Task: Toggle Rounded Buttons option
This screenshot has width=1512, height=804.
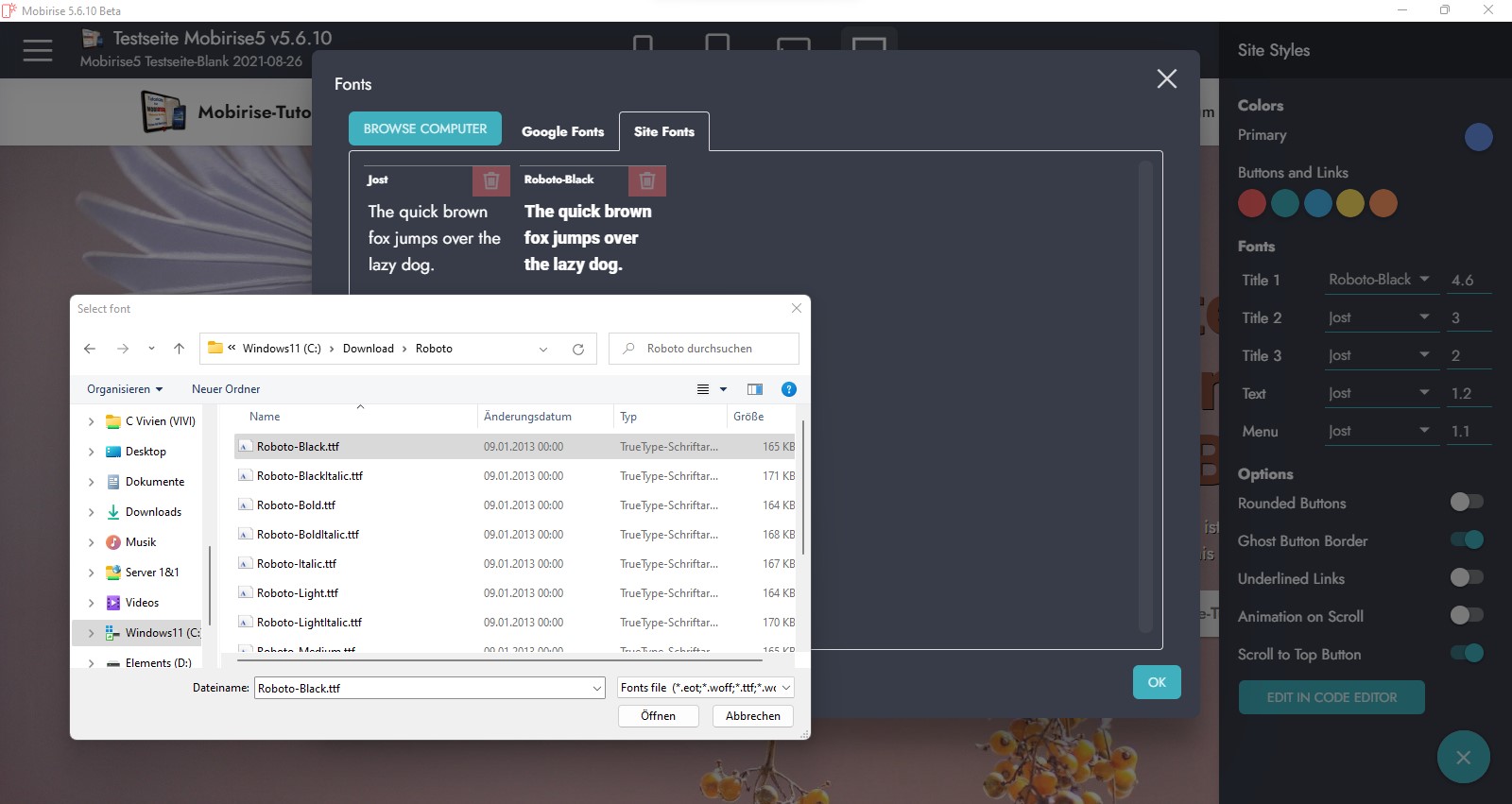Action: (x=1467, y=502)
